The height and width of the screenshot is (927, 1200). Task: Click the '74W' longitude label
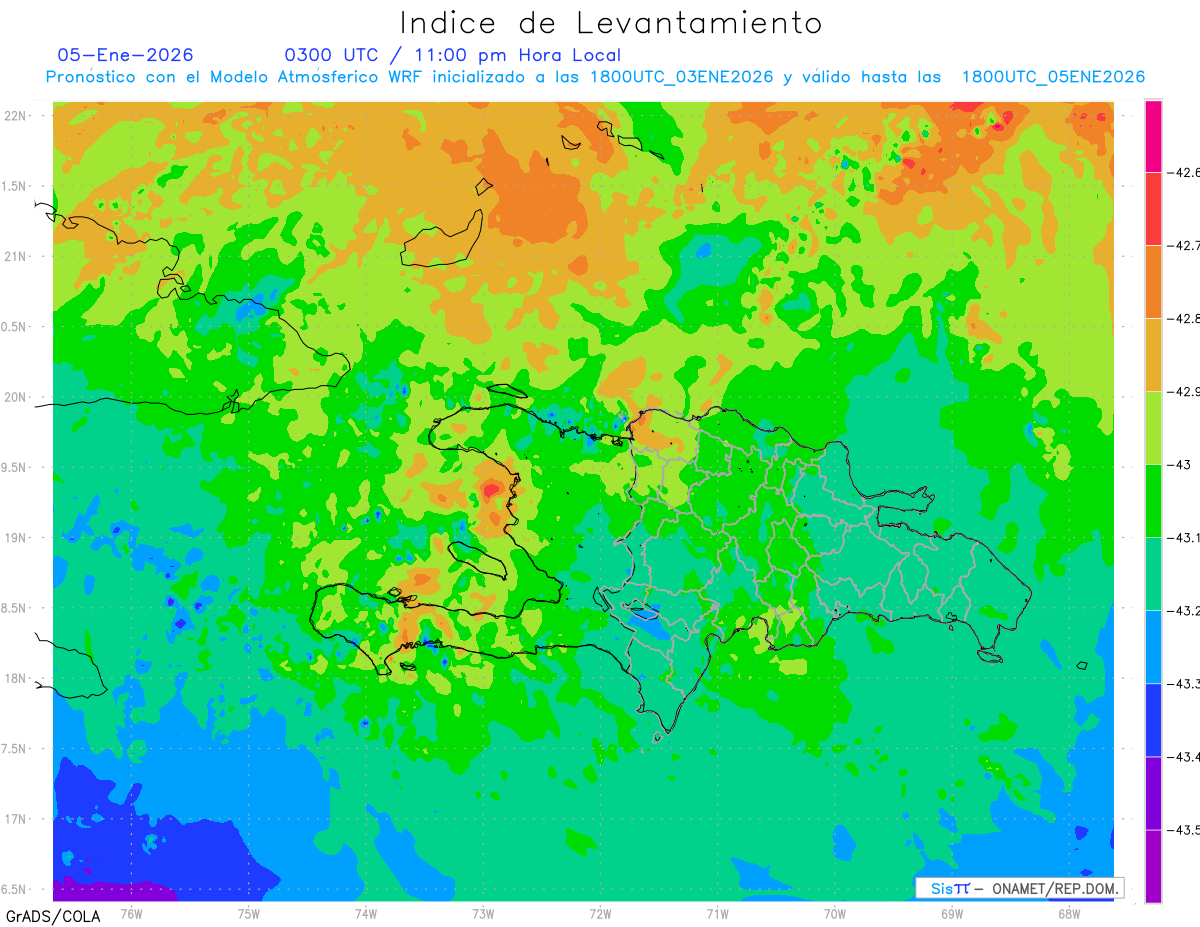coord(366,913)
